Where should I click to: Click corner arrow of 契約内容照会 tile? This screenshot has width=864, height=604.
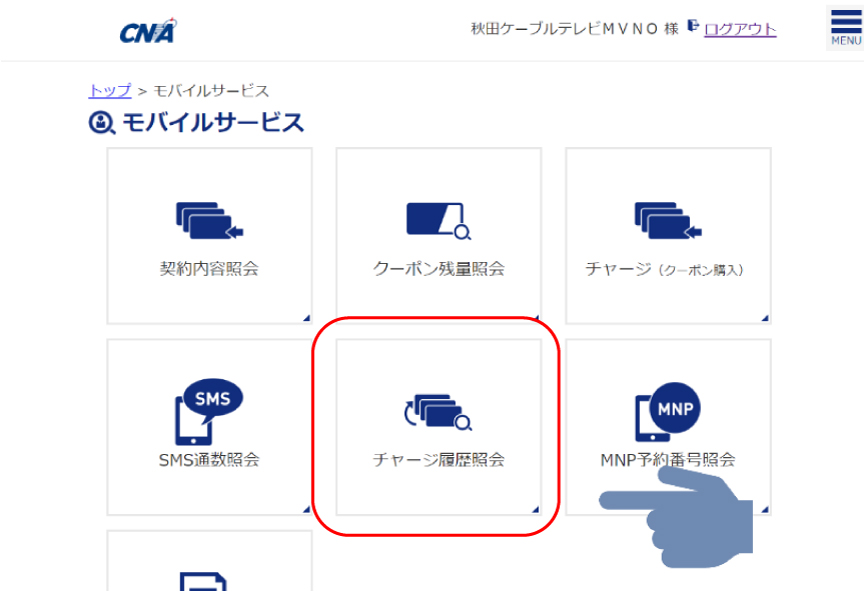coord(307,318)
